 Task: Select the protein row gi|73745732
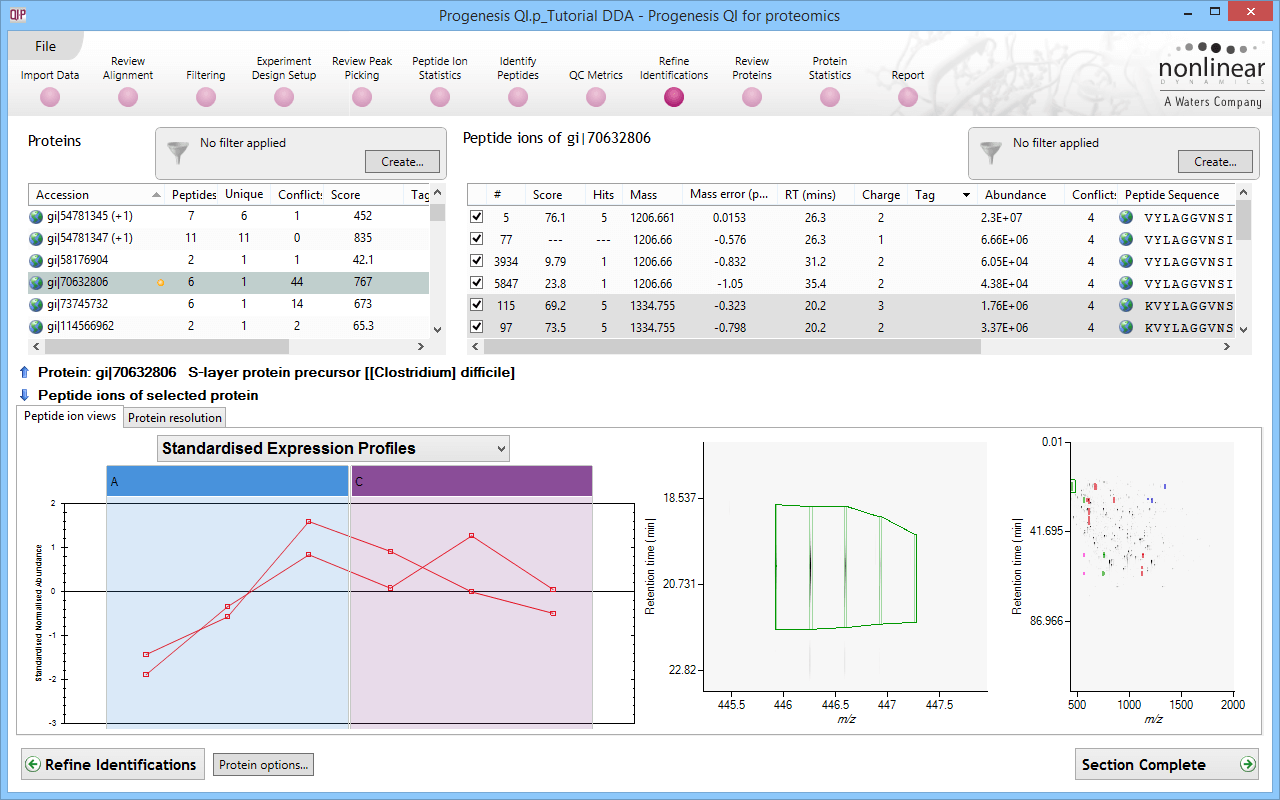coord(229,304)
